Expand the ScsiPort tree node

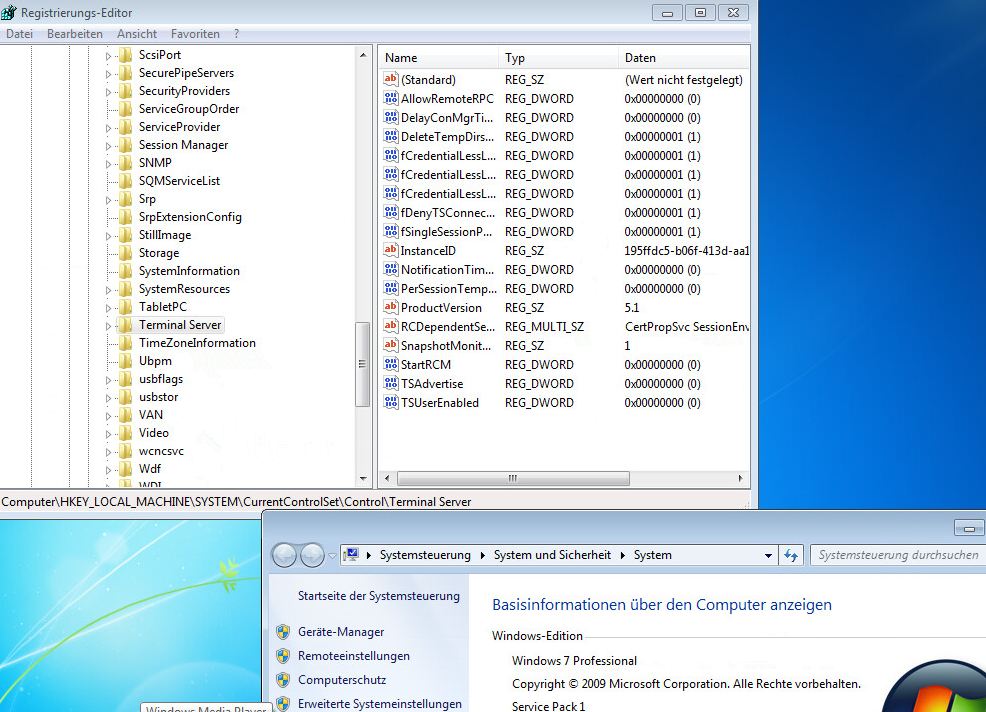108,56
